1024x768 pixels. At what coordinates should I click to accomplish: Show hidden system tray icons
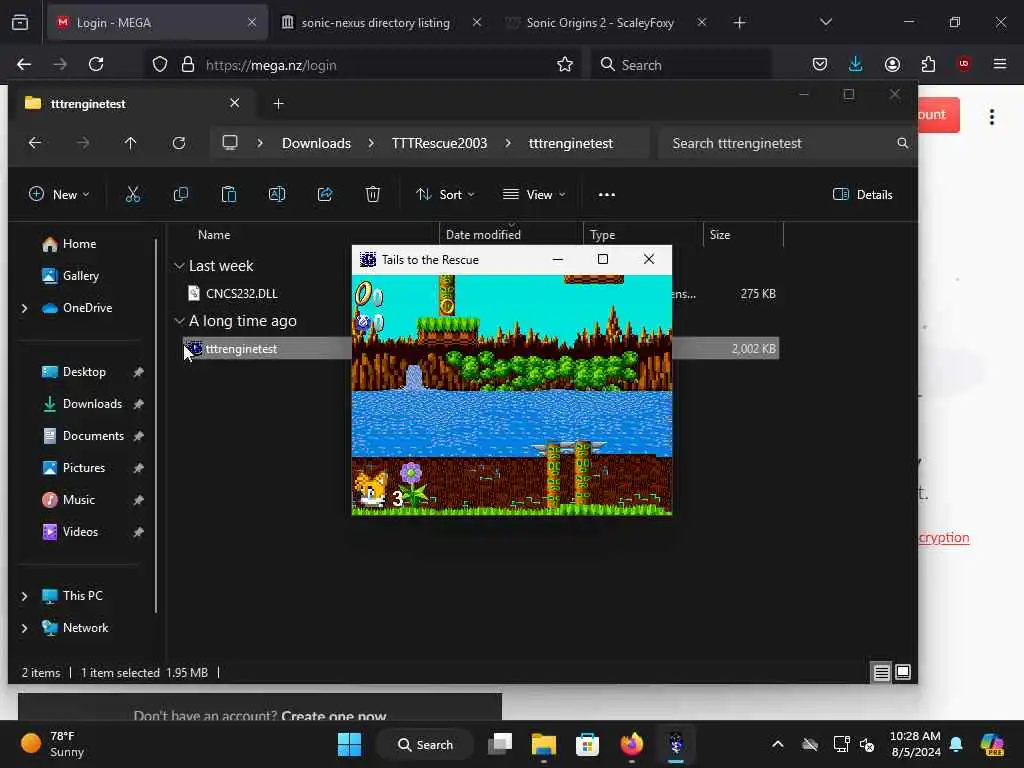pos(777,744)
